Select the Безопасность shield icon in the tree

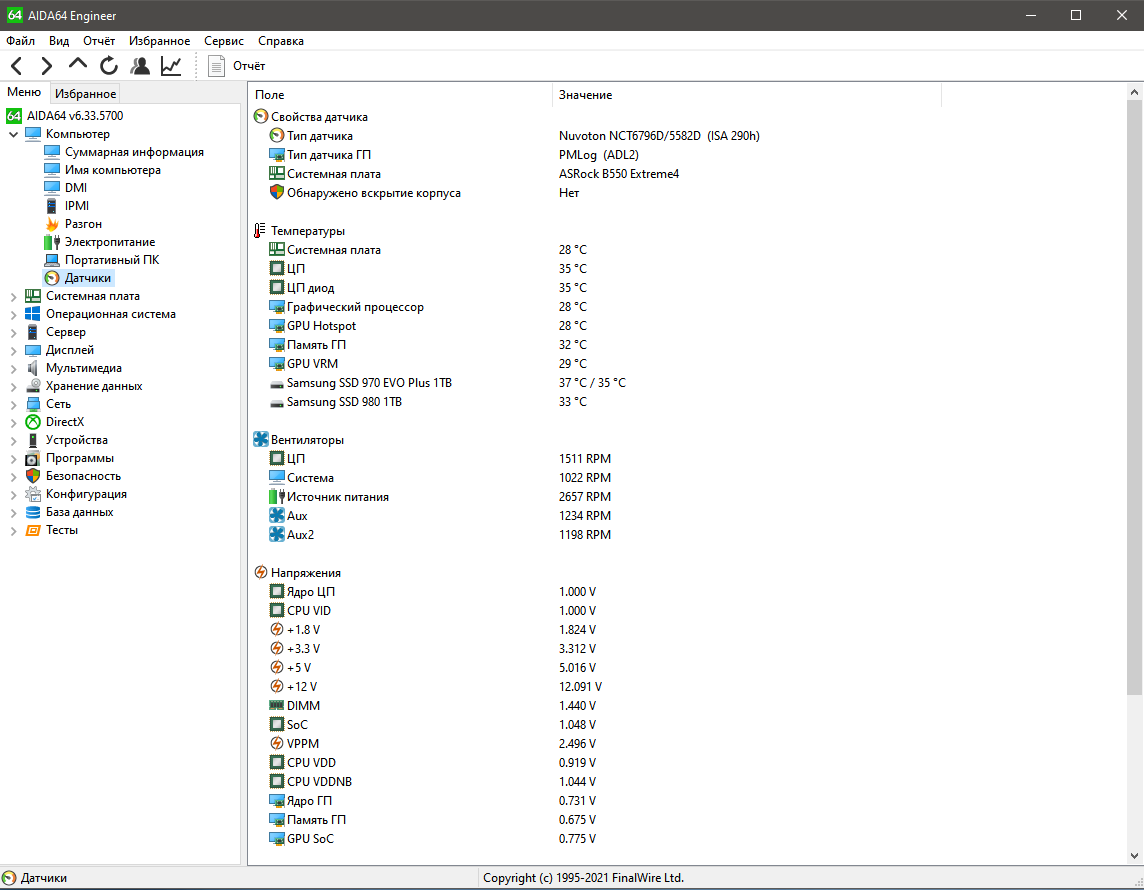tap(33, 476)
